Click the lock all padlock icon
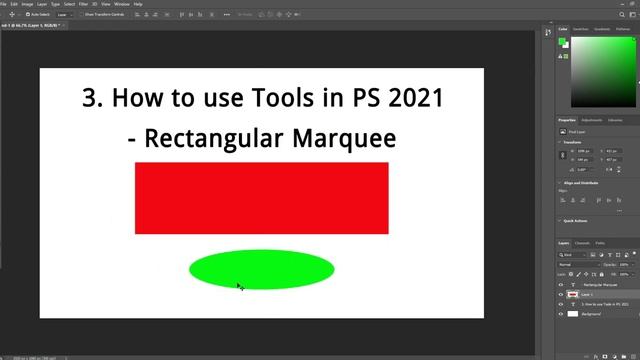640x360 pixels. pyautogui.click(x=602, y=274)
